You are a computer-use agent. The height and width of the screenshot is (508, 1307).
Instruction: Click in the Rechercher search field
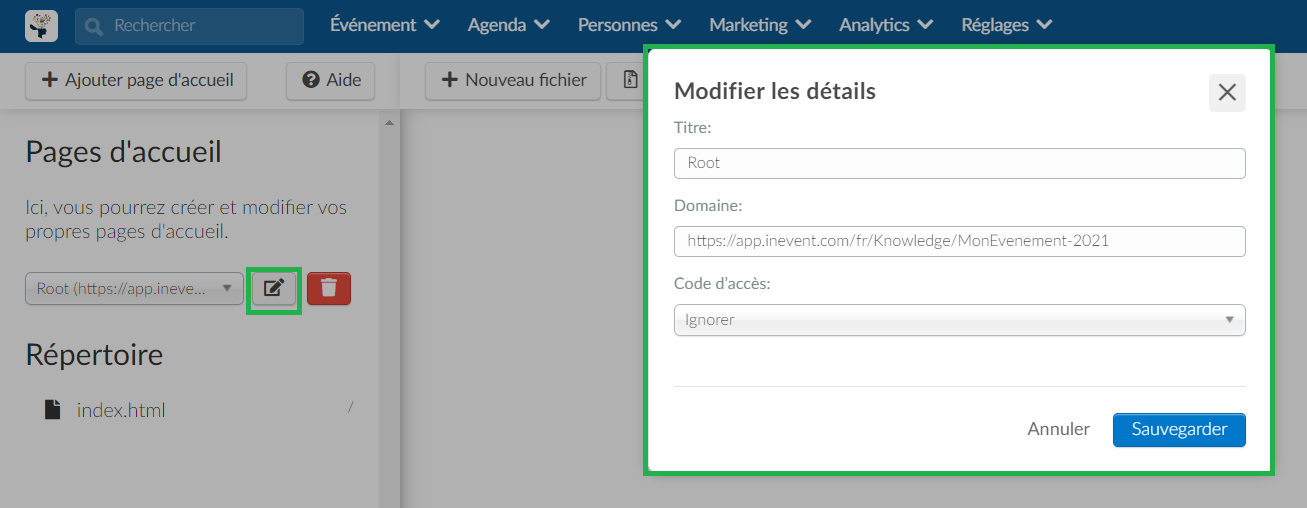click(189, 26)
